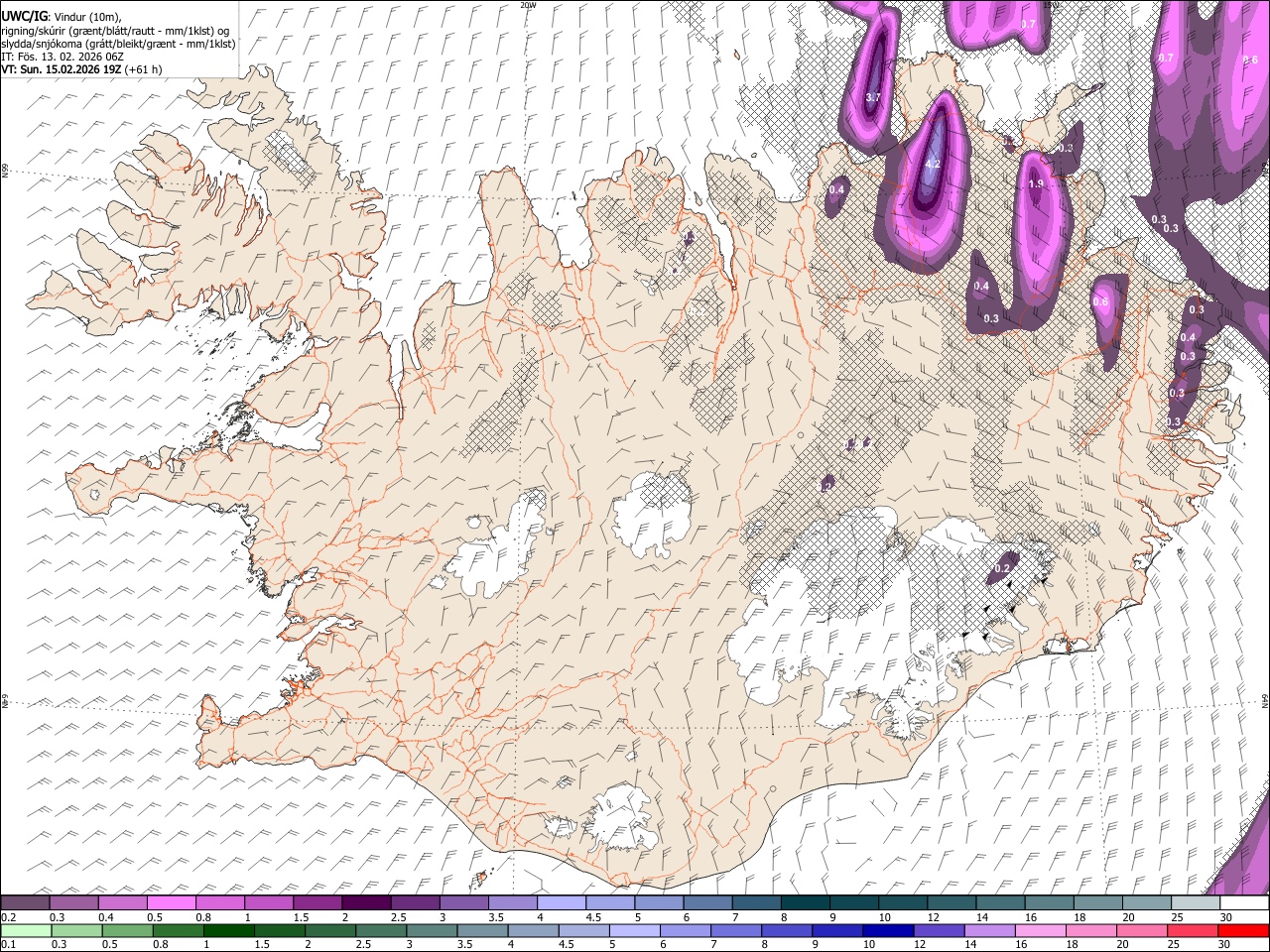Pick the bright red 30 swatch in lower scale

[1244, 931]
